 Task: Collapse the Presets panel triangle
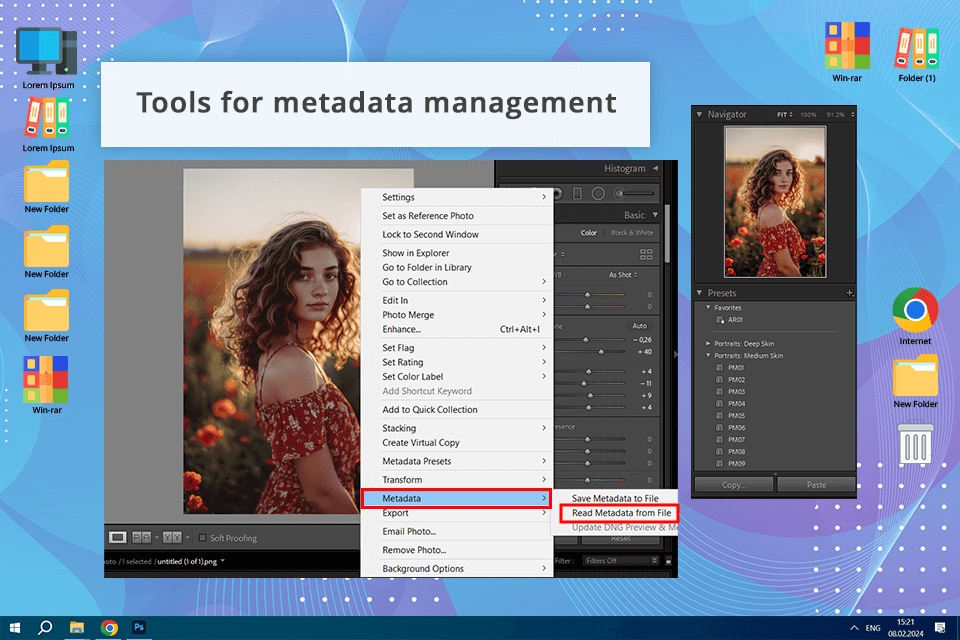point(700,293)
